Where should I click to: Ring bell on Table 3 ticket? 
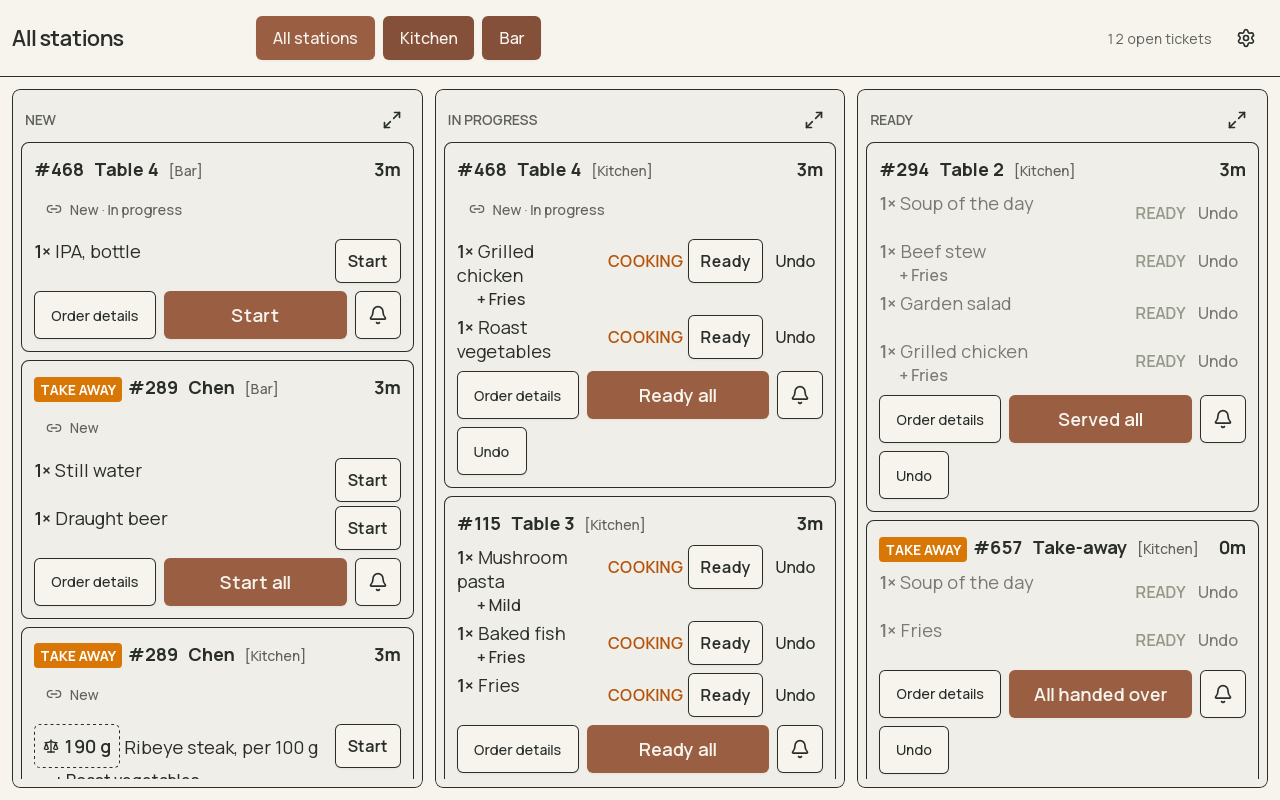coord(800,749)
